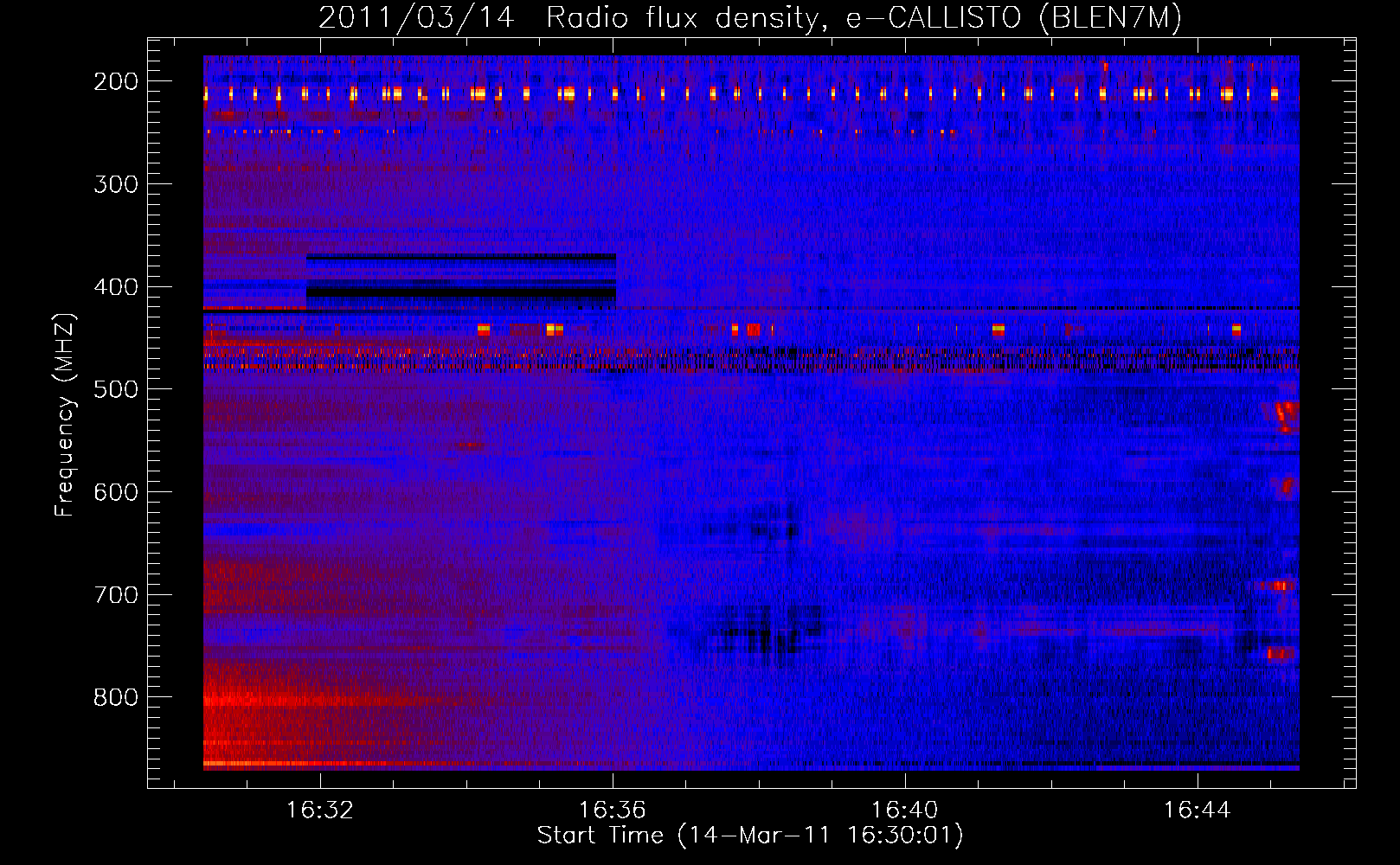Click the 700 frequency tick label
Screen dimensions: 1400x865
[x=116, y=595]
